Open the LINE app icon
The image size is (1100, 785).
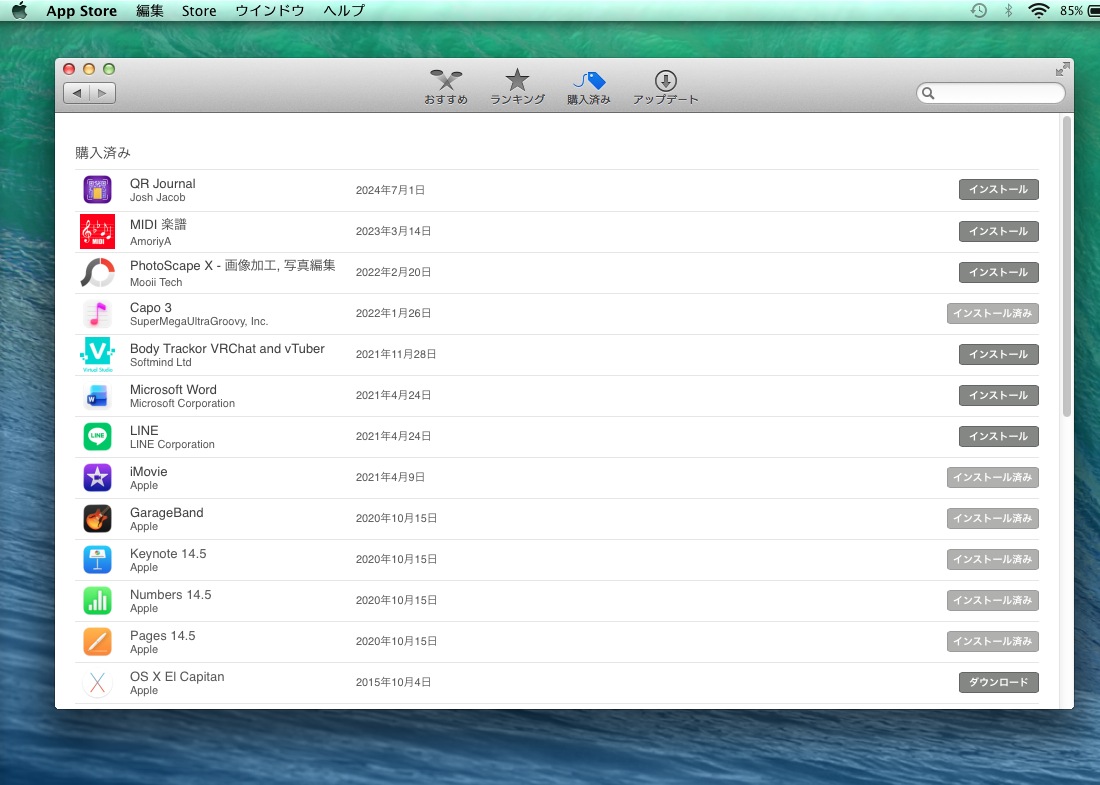pos(97,437)
